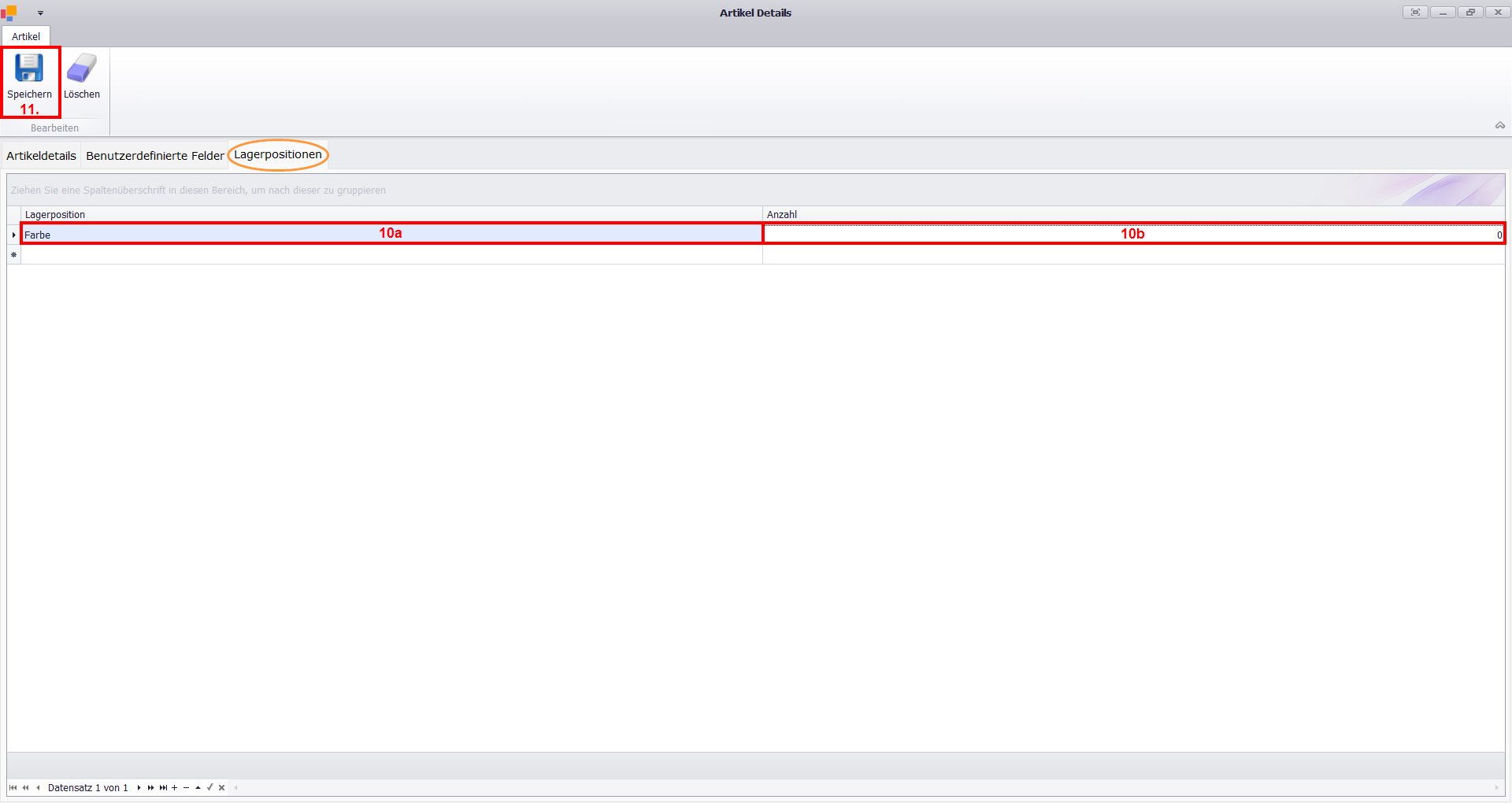
Task: Go to first record in navigator
Action: (x=13, y=787)
